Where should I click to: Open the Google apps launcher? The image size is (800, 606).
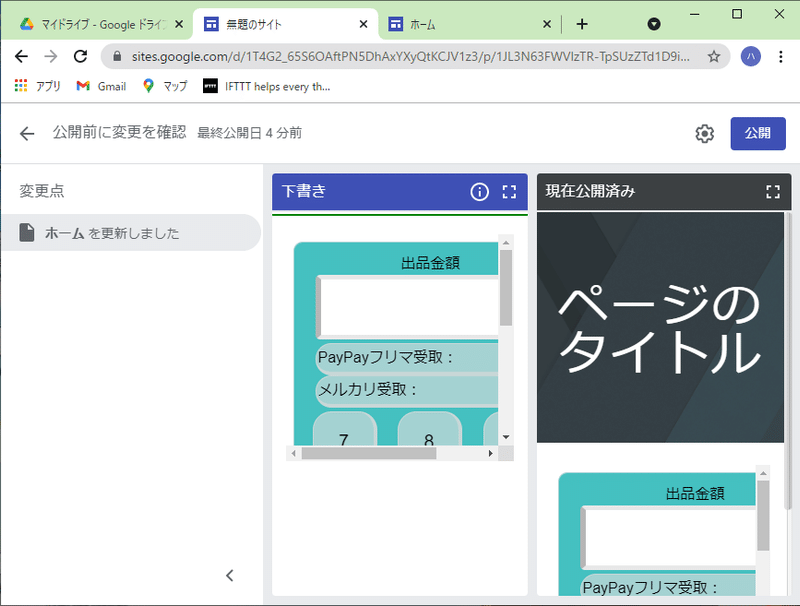[x=20, y=86]
